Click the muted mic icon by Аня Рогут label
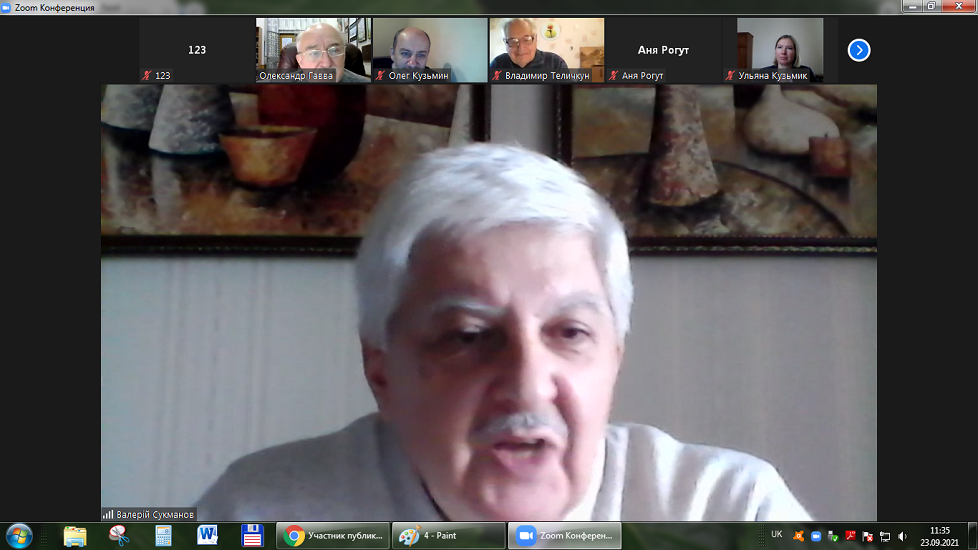978x550 pixels. 614,75
